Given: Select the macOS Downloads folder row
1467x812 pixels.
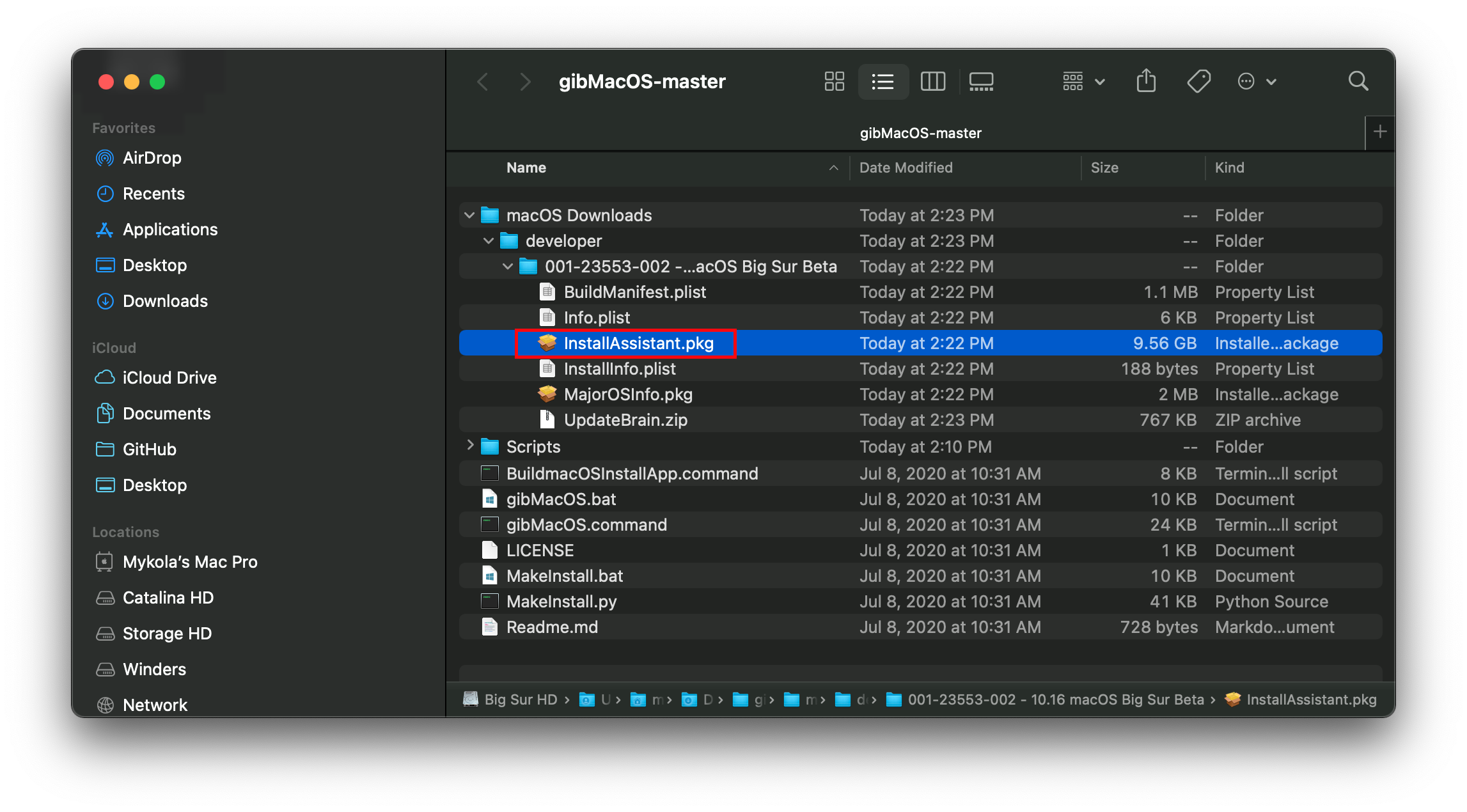Looking at the screenshot, I should [920, 215].
